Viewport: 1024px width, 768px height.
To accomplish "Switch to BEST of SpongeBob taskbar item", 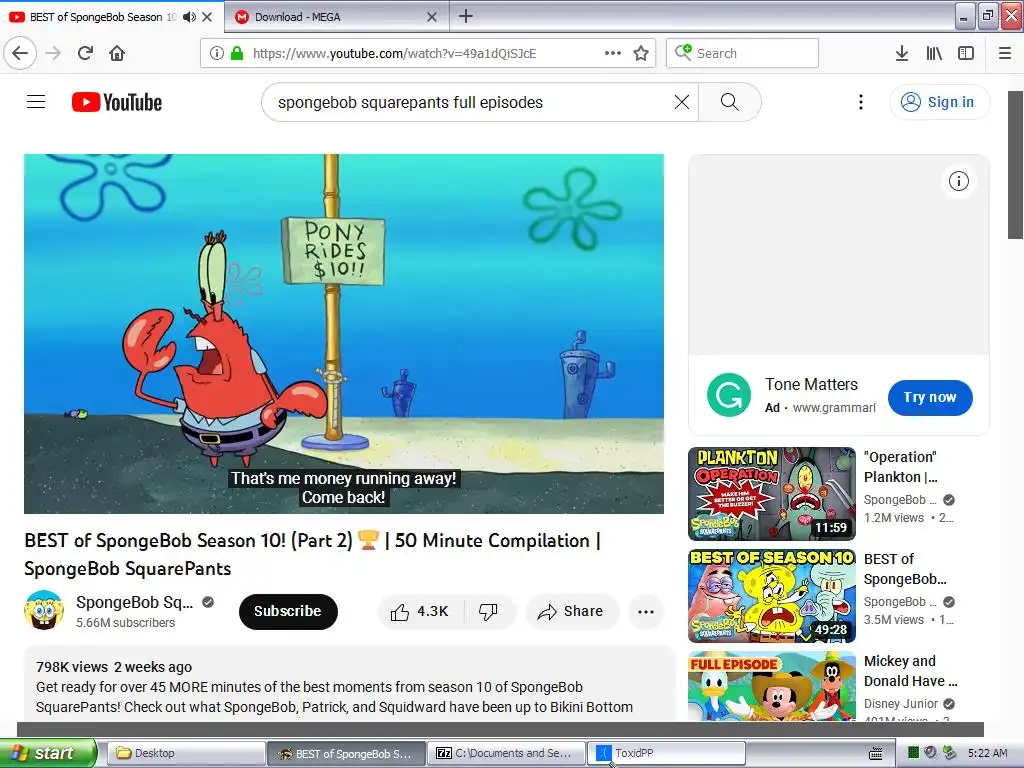I will (346, 753).
